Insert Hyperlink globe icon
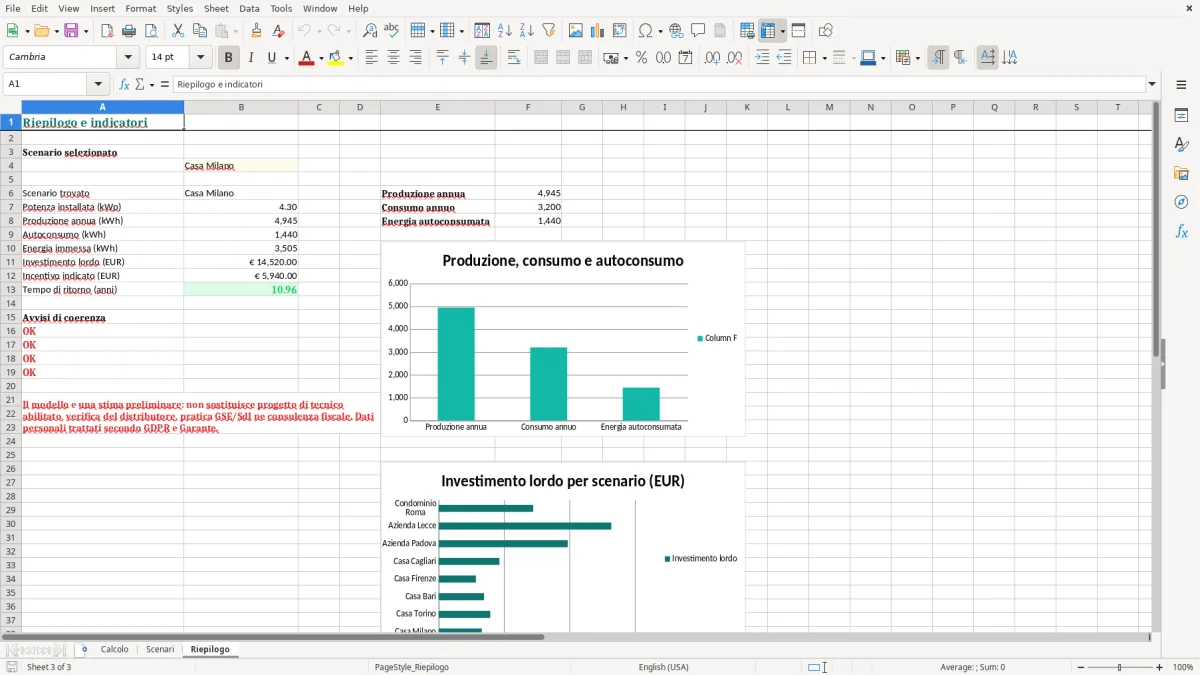Image resolution: width=1200 pixels, height=675 pixels. click(677, 31)
